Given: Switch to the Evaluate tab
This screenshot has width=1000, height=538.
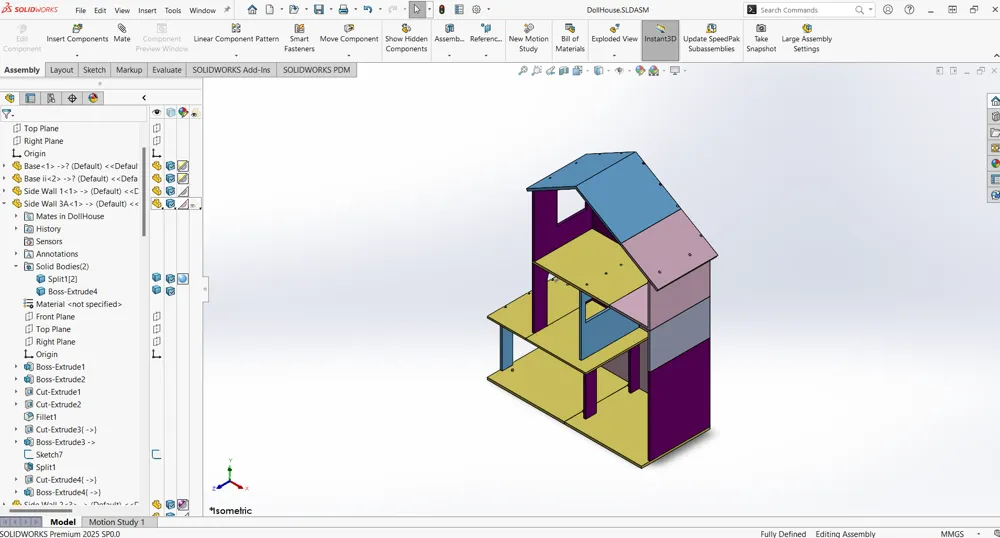Looking at the screenshot, I should (x=167, y=70).
